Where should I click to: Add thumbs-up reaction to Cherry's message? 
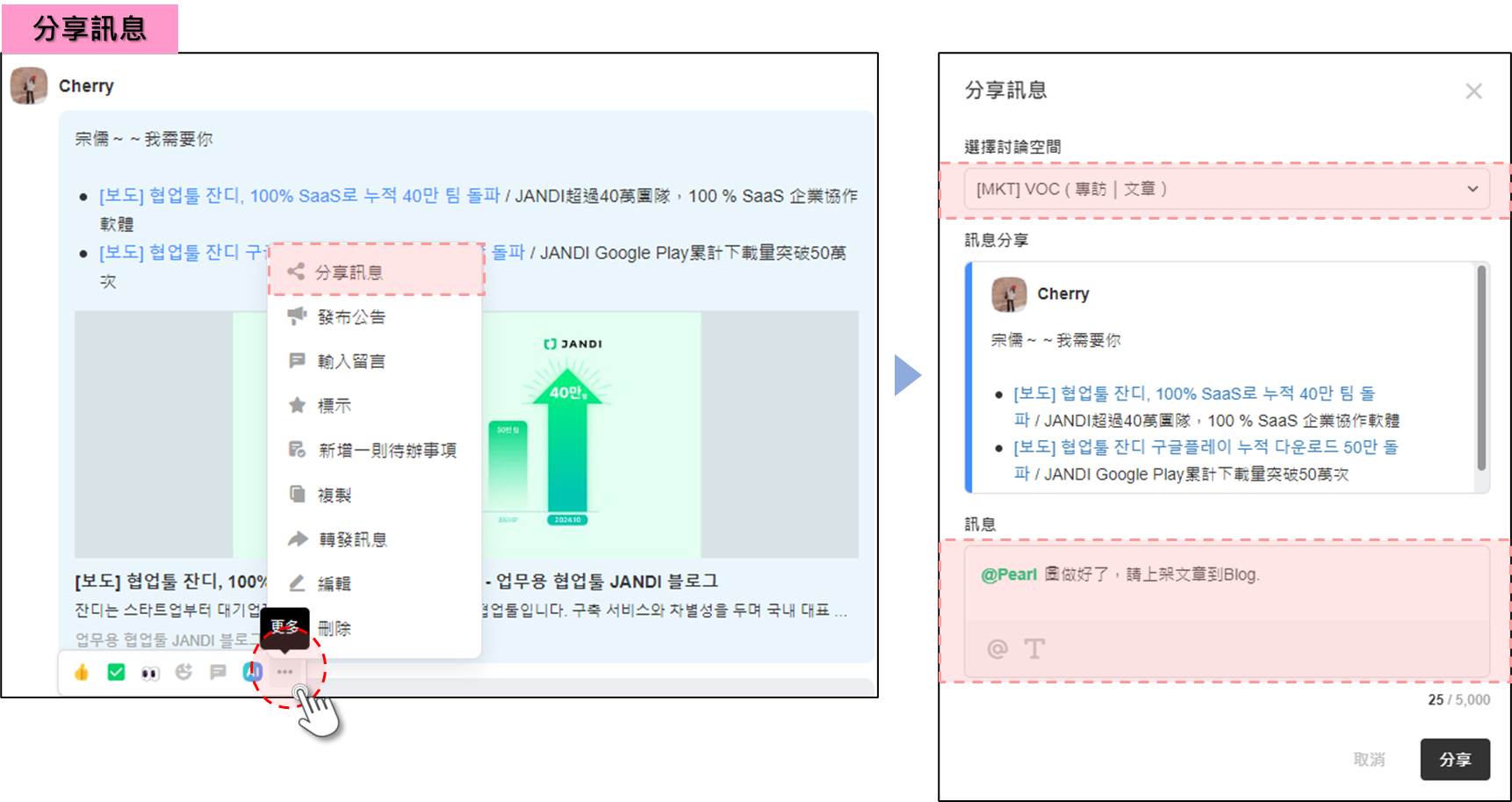click(x=82, y=672)
